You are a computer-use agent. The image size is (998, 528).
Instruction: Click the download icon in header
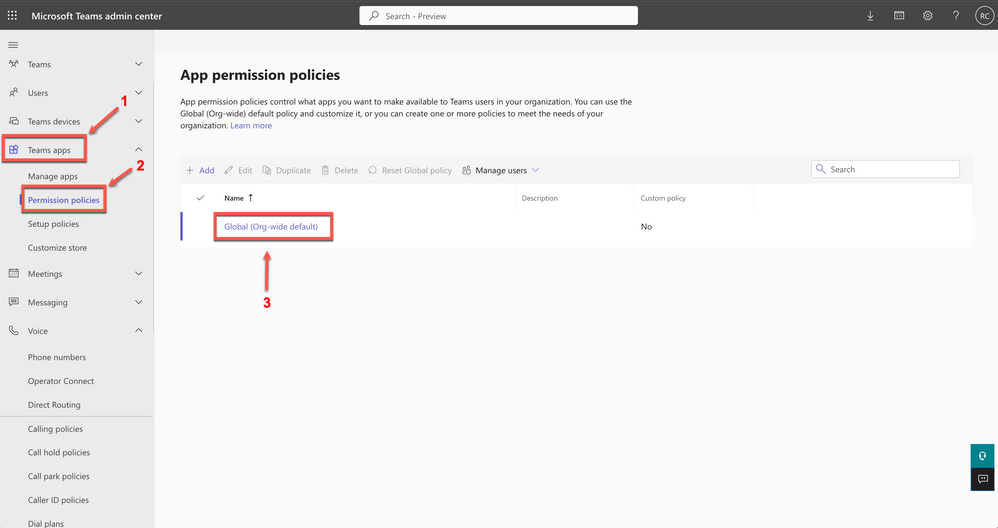point(870,16)
